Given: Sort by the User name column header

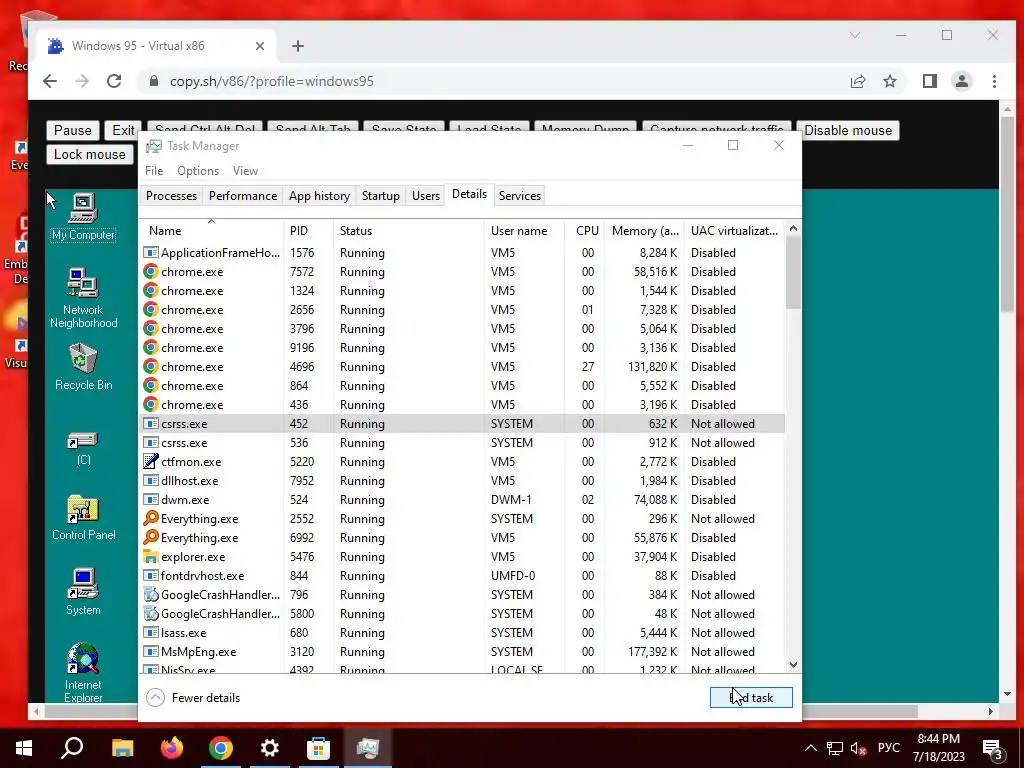Looking at the screenshot, I should 524,231.
